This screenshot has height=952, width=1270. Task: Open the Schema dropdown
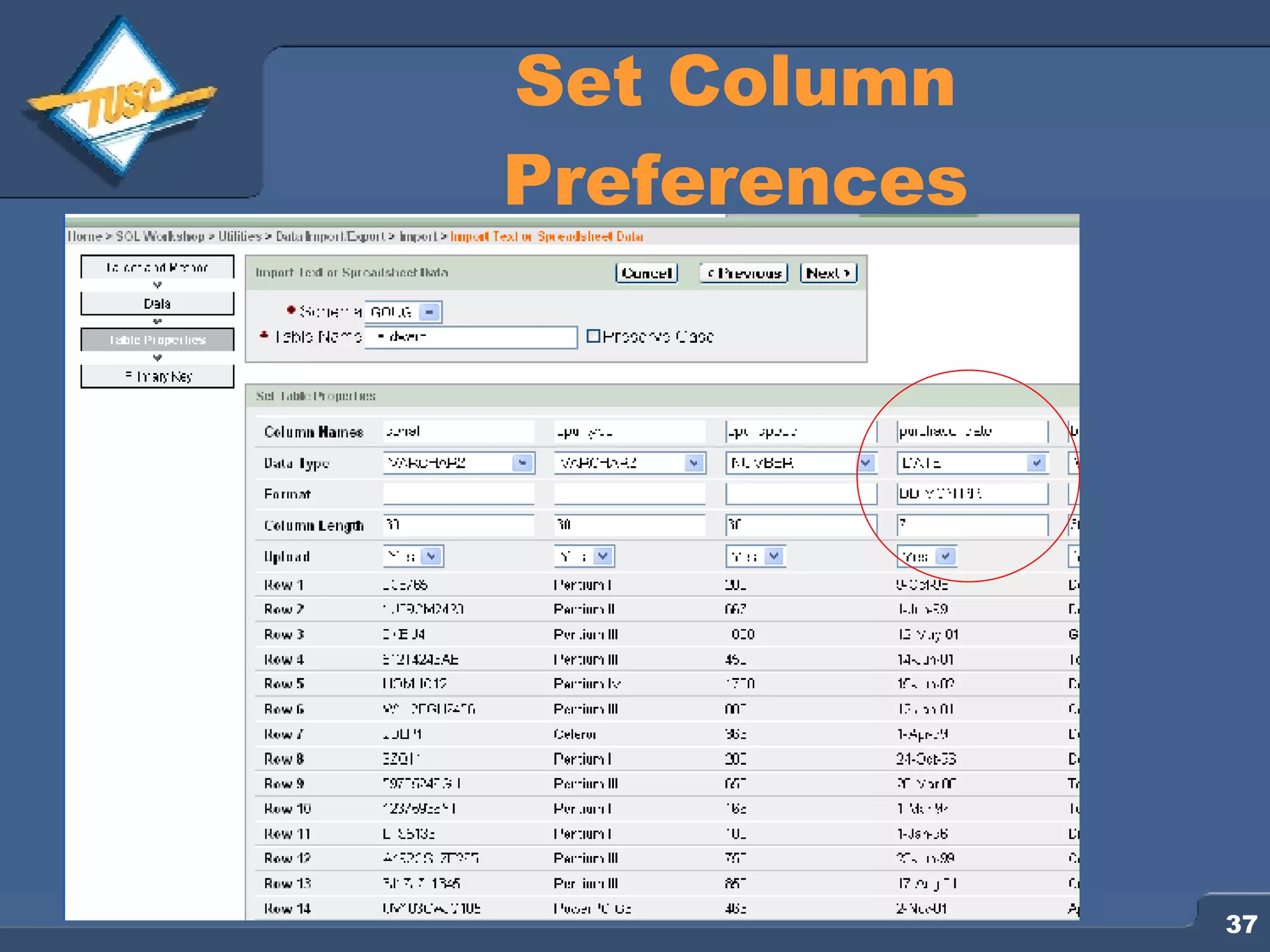tap(403, 312)
